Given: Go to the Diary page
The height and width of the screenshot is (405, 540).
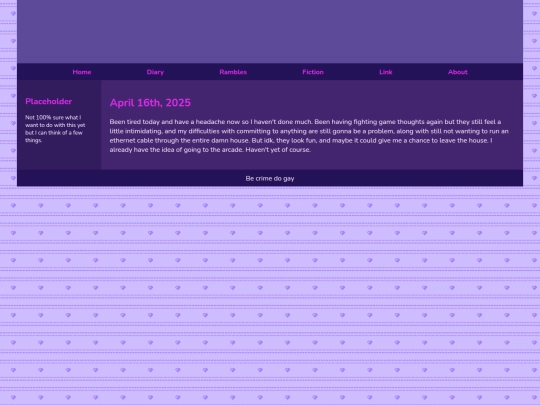Looking at the screenshot, I should [155, 72].
